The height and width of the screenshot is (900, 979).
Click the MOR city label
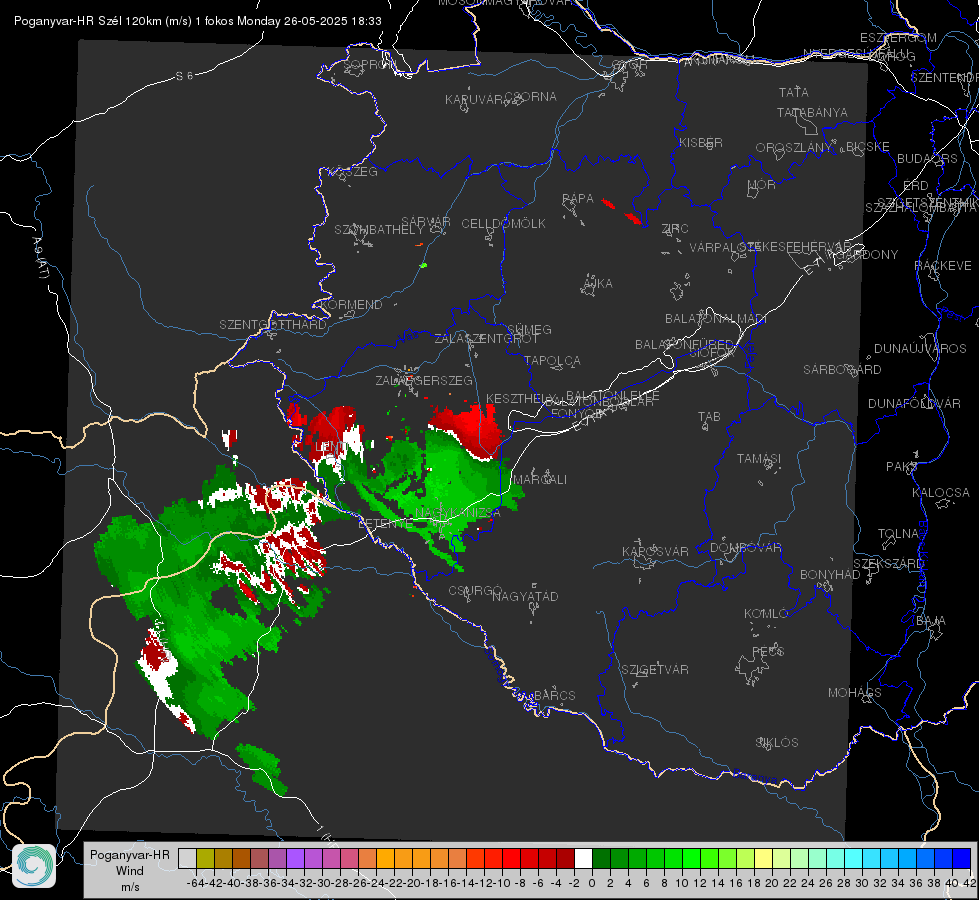pyautogui.click(x=762, y=184)
